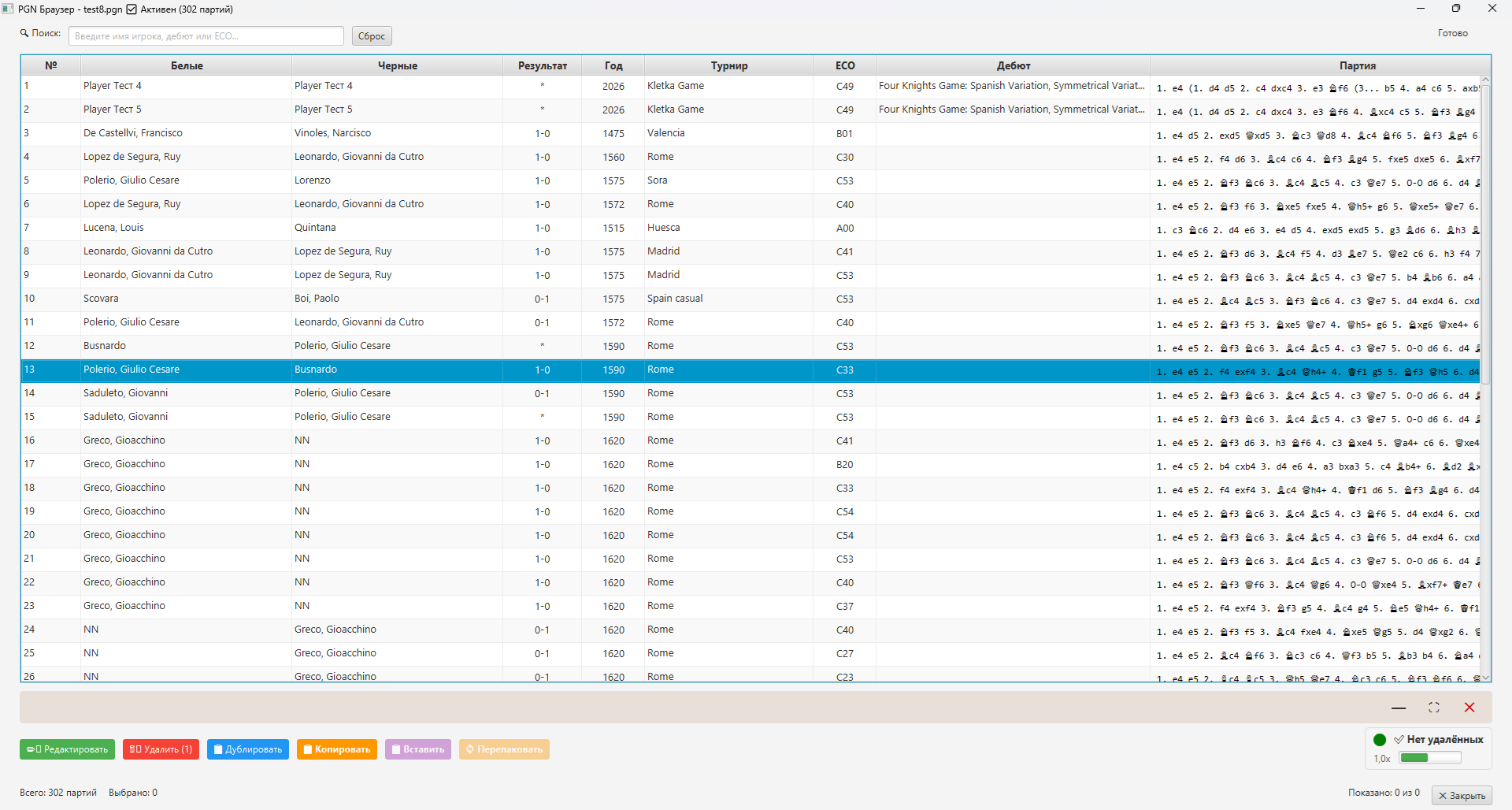Toggle the Активен checkbox in title bar

pos(132,9)
